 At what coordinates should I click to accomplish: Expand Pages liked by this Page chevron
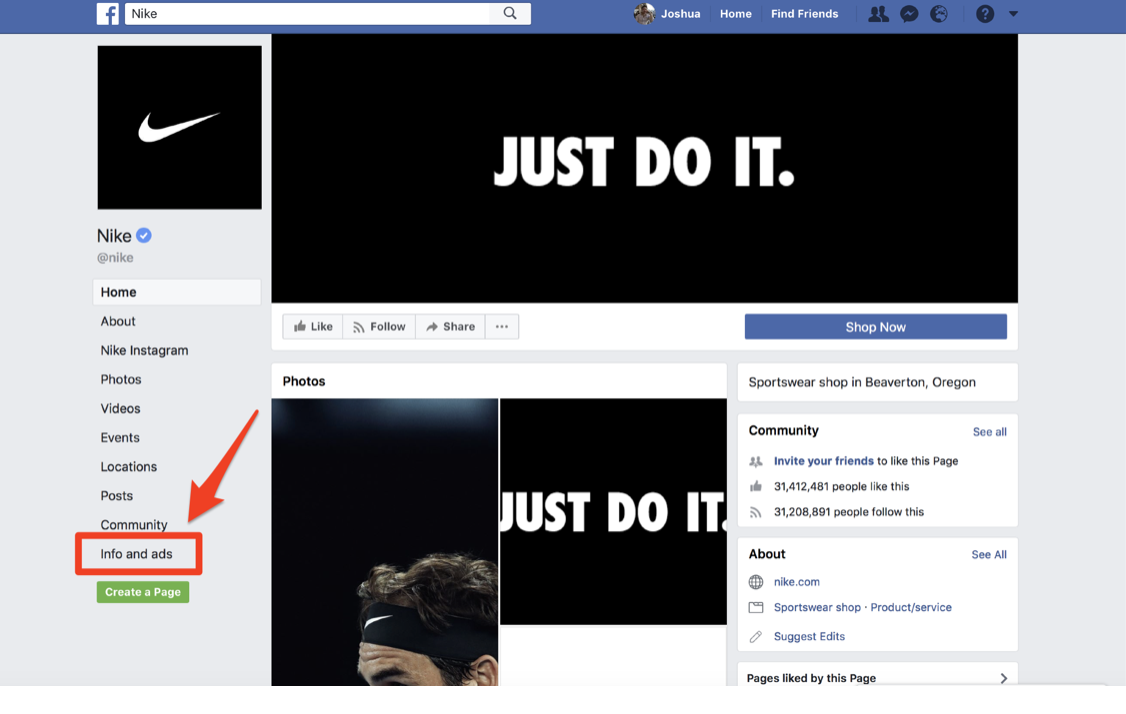tap(1003, 678)
